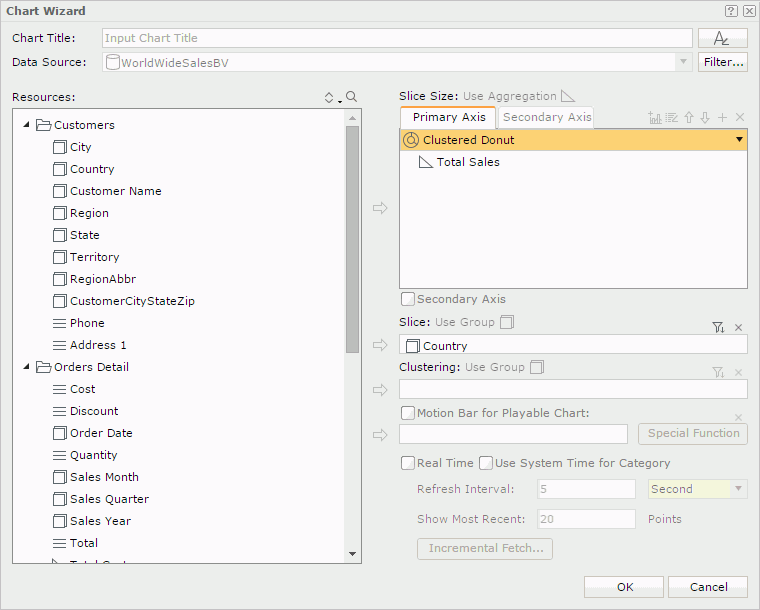Click the arrow to add field to Slice Size
This screenshot has height=610, width=760.
click(x=380, y=208)
